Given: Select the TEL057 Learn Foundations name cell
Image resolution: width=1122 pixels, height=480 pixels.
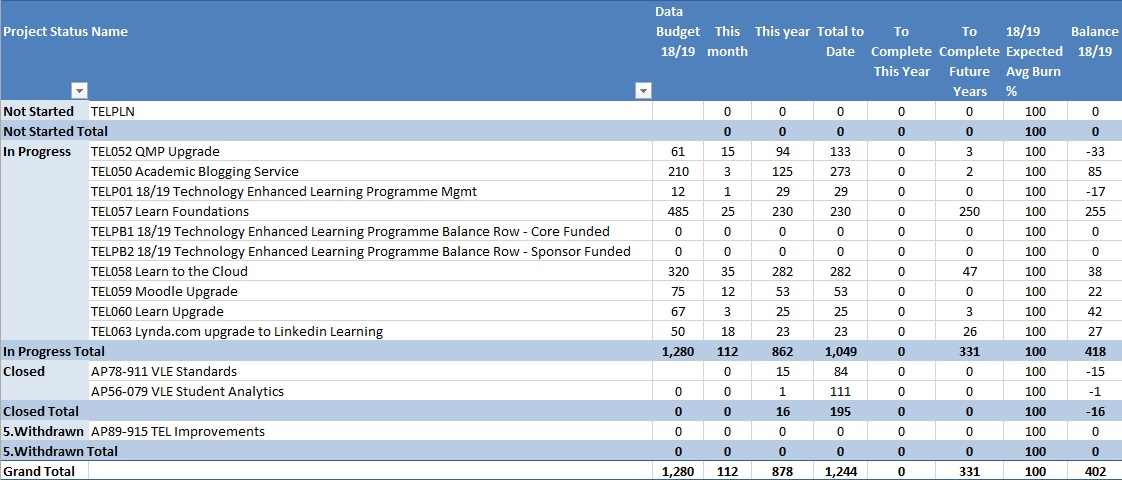Looking at the screenshot, I should [x=169, y=211].
